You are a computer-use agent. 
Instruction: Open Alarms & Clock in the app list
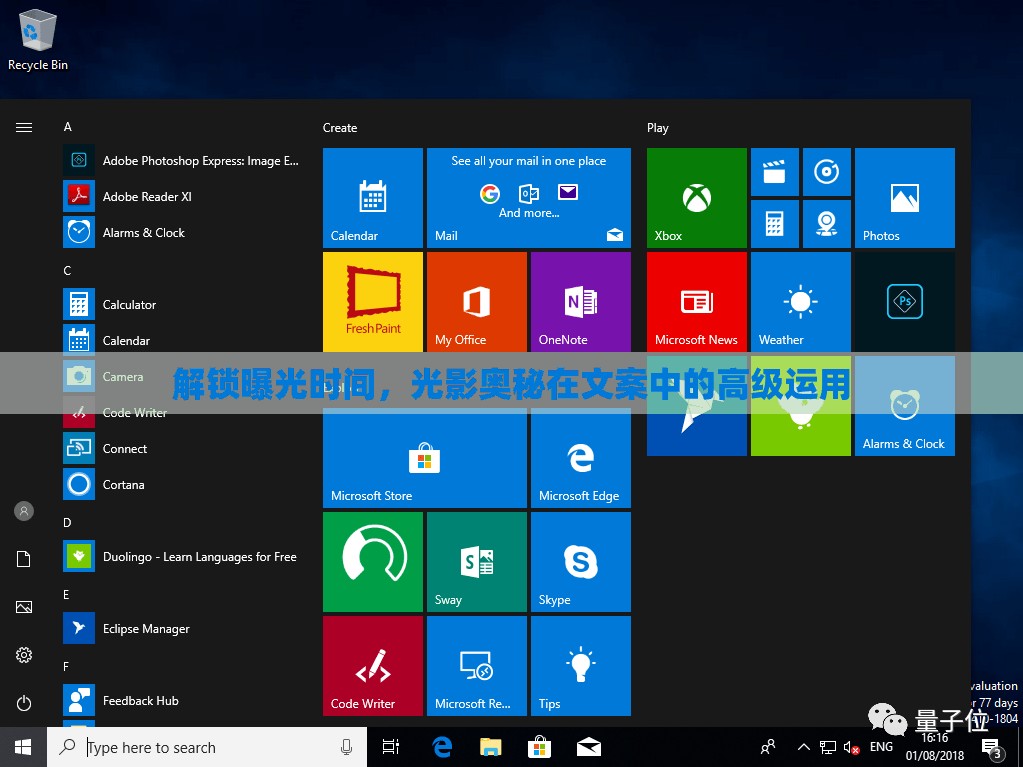[181, 232]
